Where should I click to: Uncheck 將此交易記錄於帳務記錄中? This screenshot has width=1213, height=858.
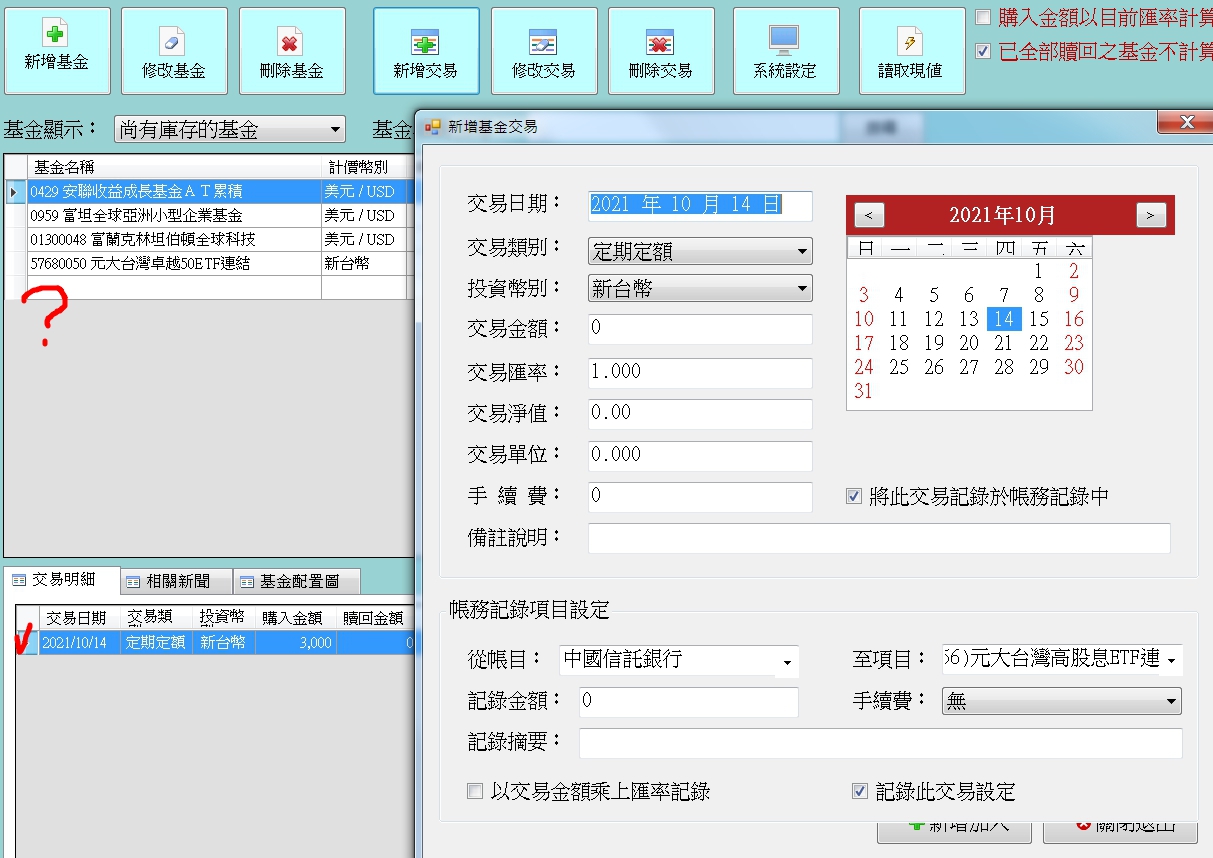point(854,496)
